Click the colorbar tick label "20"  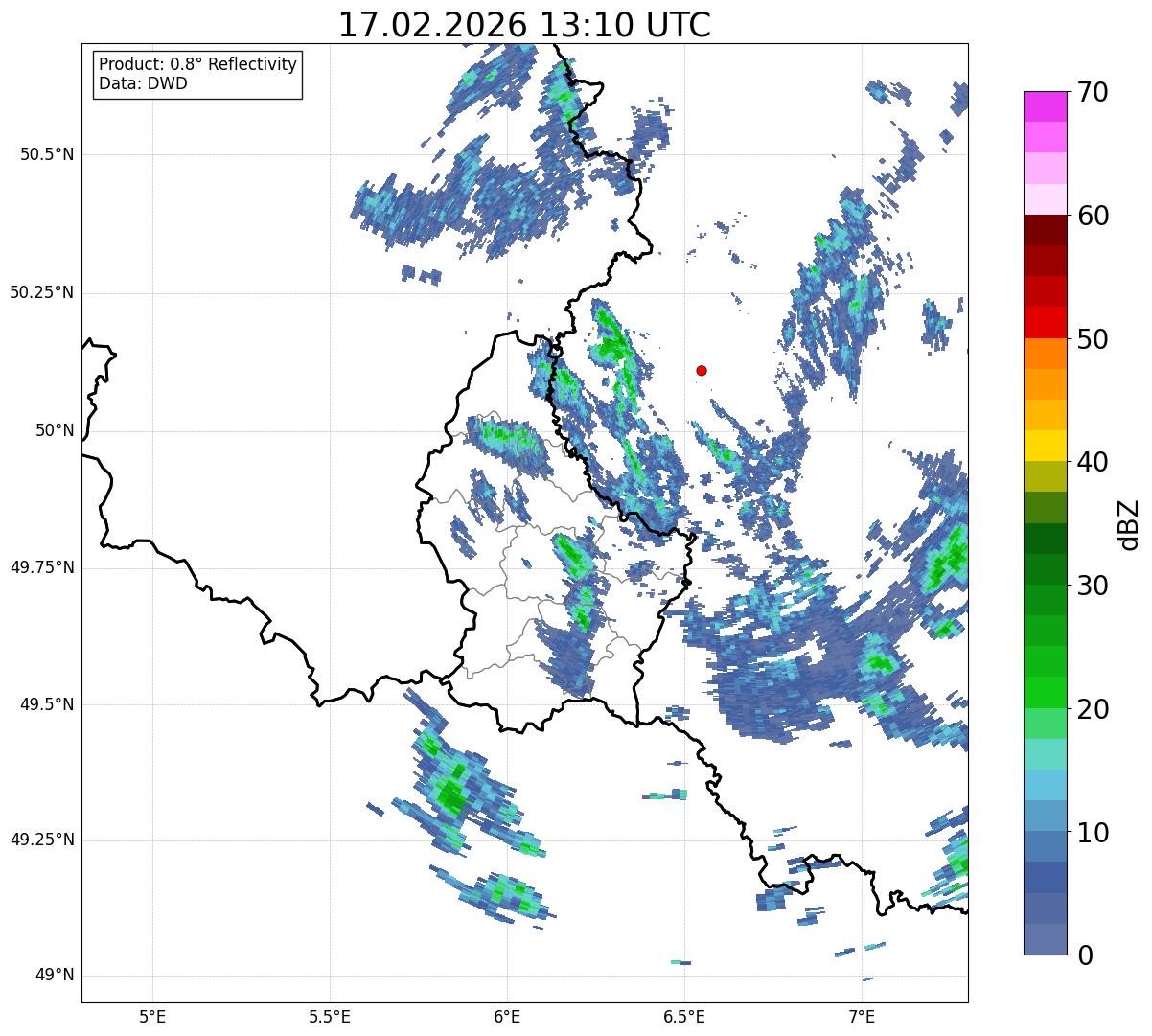[1092, 709]
